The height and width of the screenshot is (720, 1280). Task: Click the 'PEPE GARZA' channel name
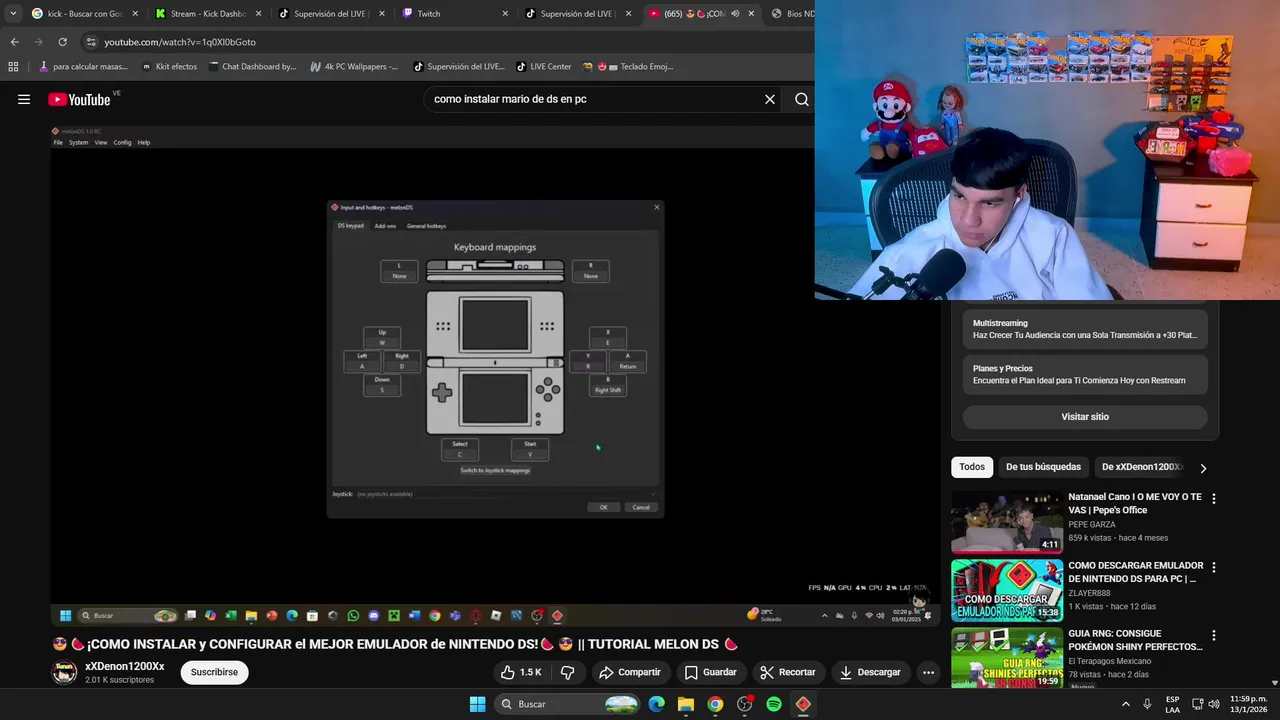click(x=1092, y=524)
